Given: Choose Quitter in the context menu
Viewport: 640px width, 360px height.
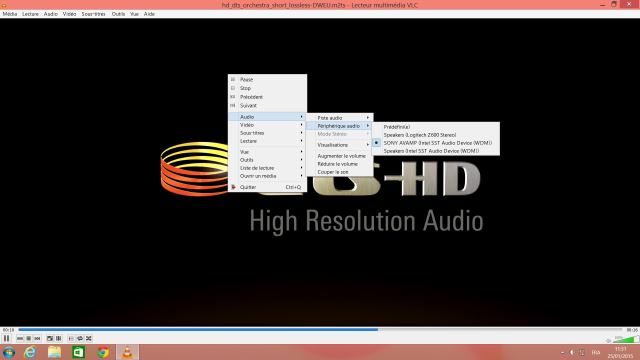Looking at the screenshot, I should (267, 187).
